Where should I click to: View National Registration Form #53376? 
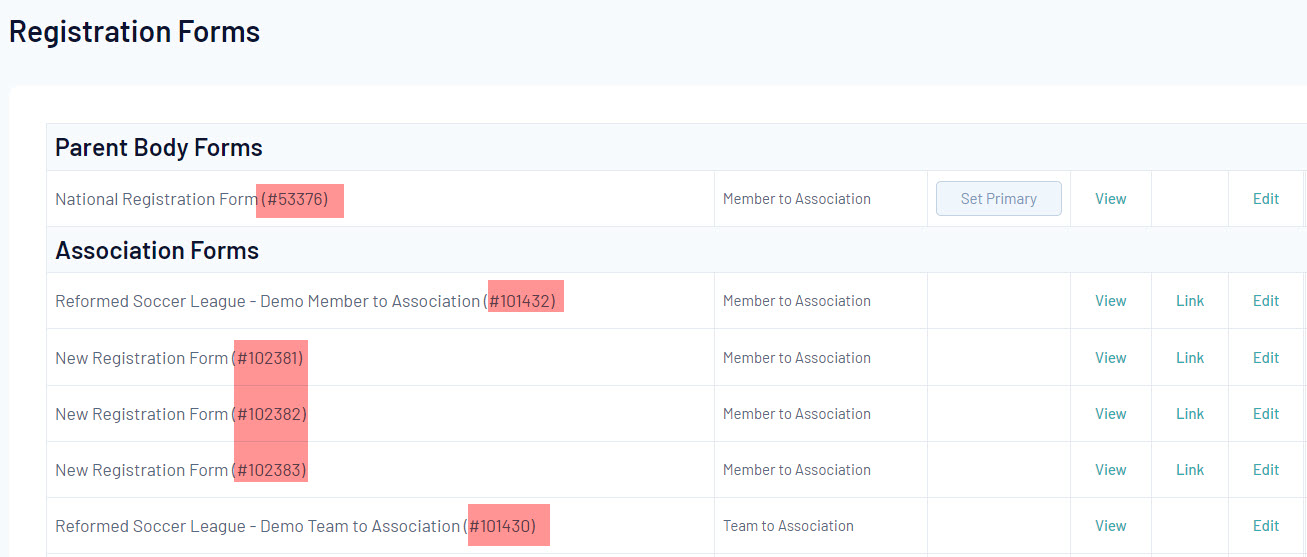click(x=1110, y=199)
